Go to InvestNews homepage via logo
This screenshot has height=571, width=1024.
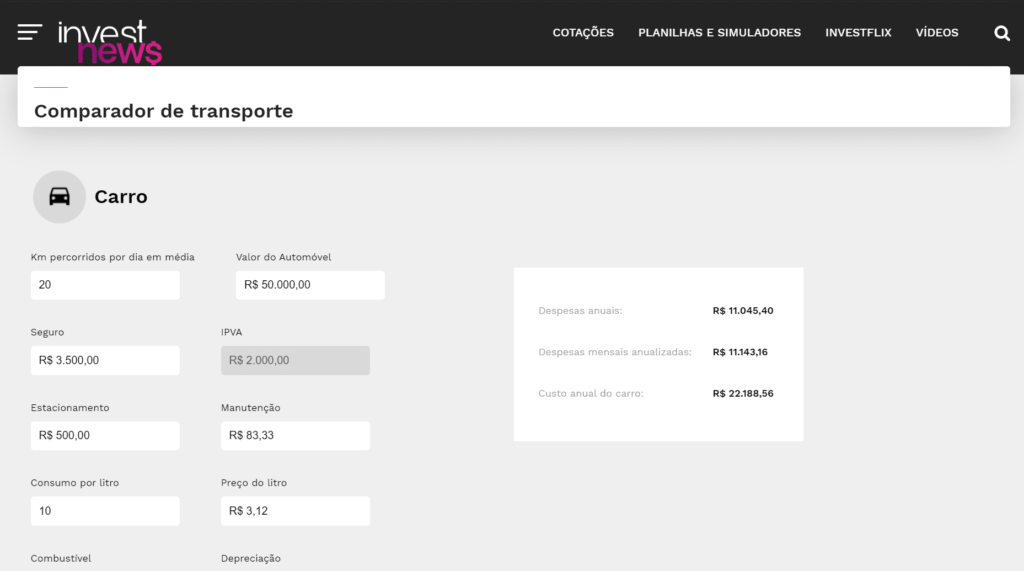click(x=109, y=41)
